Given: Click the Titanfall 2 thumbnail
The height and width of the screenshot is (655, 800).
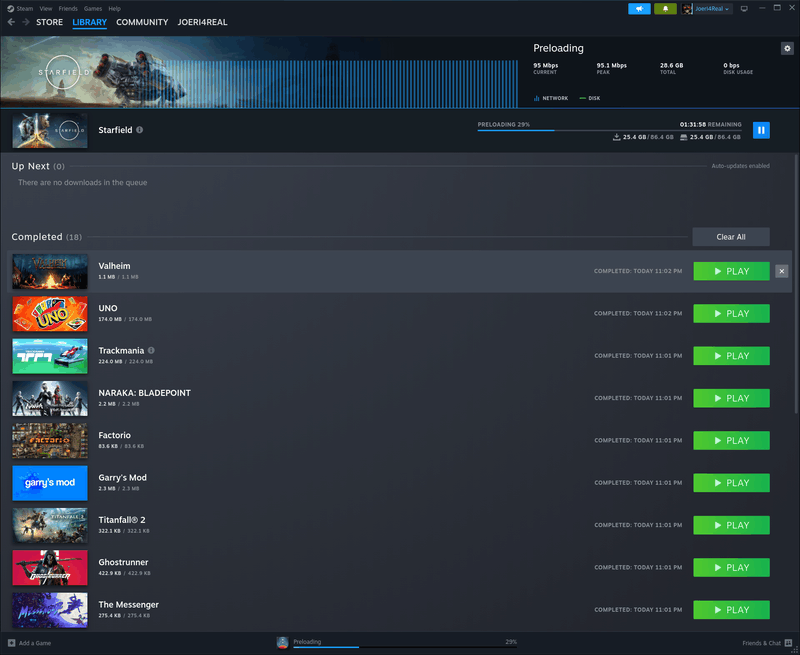Looking at the screenshot, I should pyautogui.click(x=50, y=525).
